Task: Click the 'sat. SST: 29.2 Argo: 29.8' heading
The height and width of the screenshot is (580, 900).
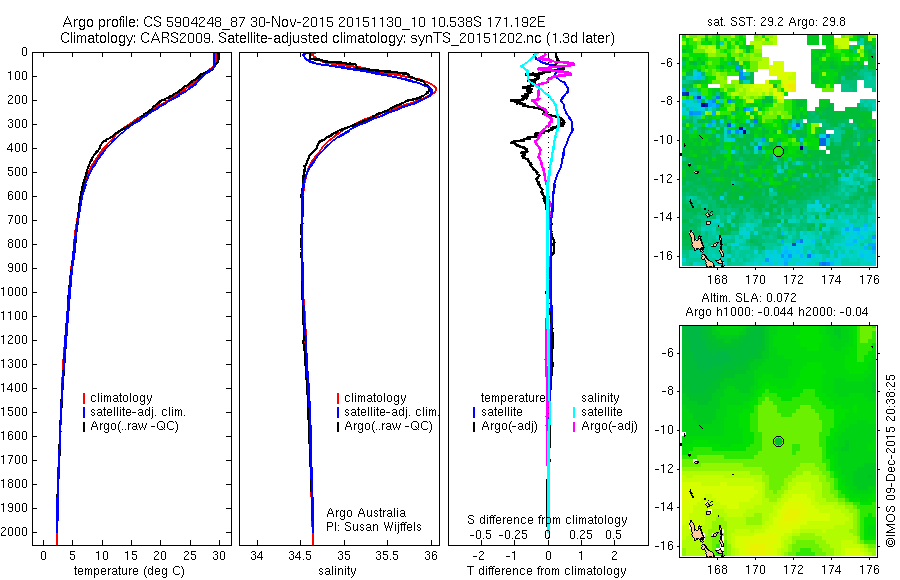Action: pyautogui.click(x=776, y=22)
